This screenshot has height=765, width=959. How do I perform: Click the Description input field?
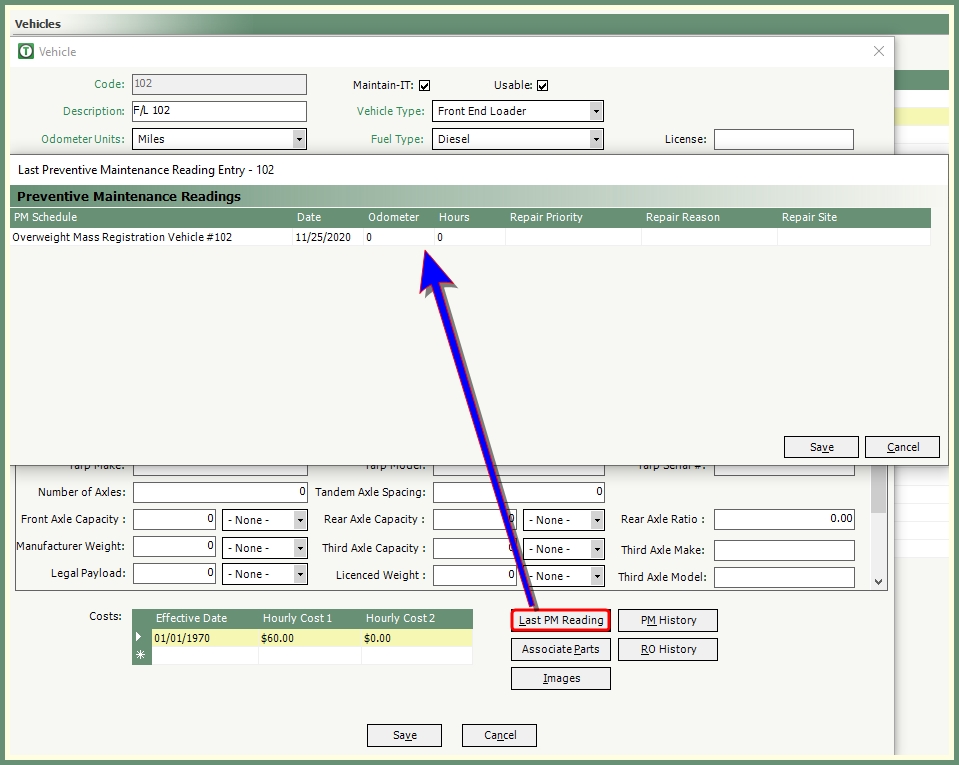[218, 111]
